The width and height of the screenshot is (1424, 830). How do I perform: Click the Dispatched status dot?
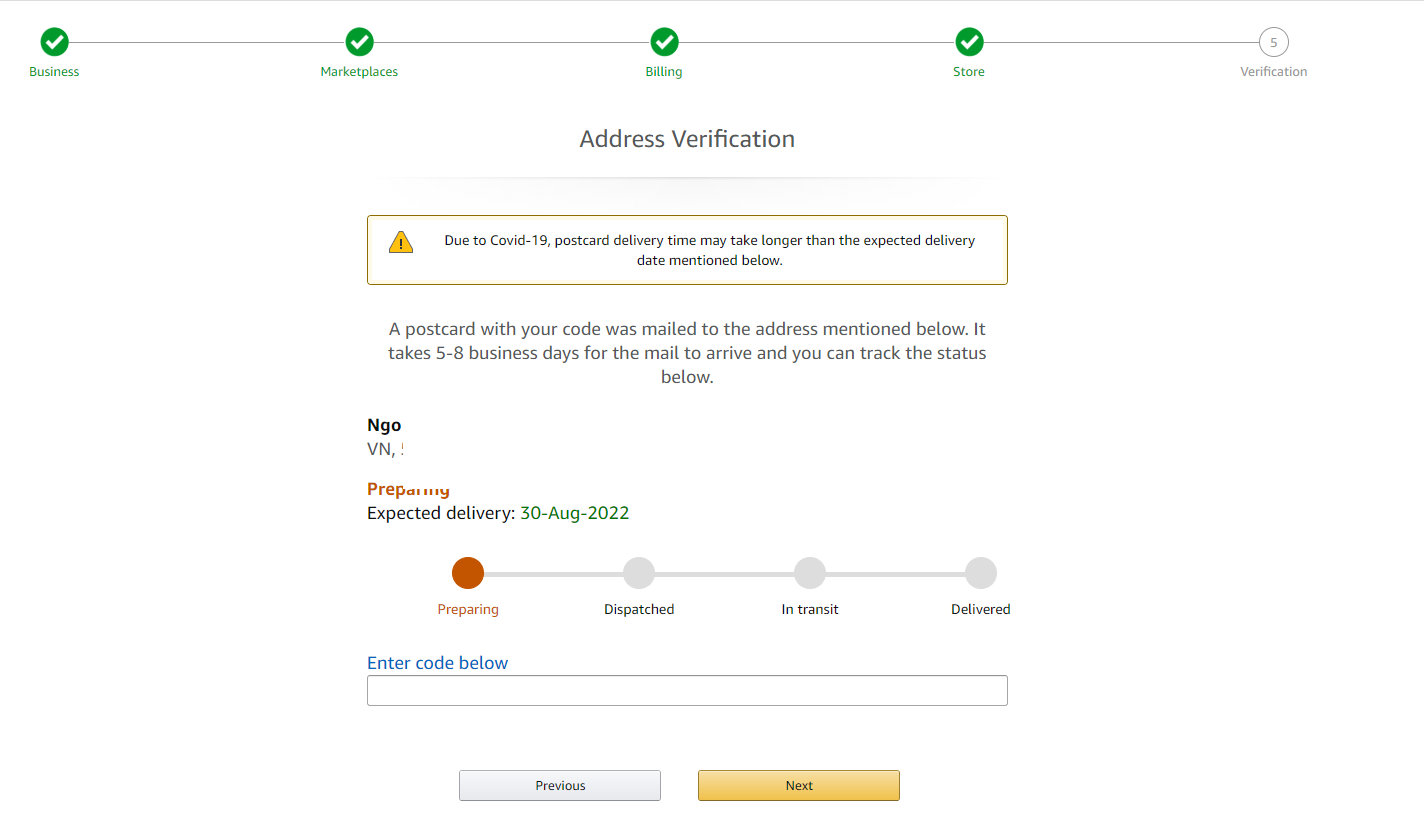(639, 573)
